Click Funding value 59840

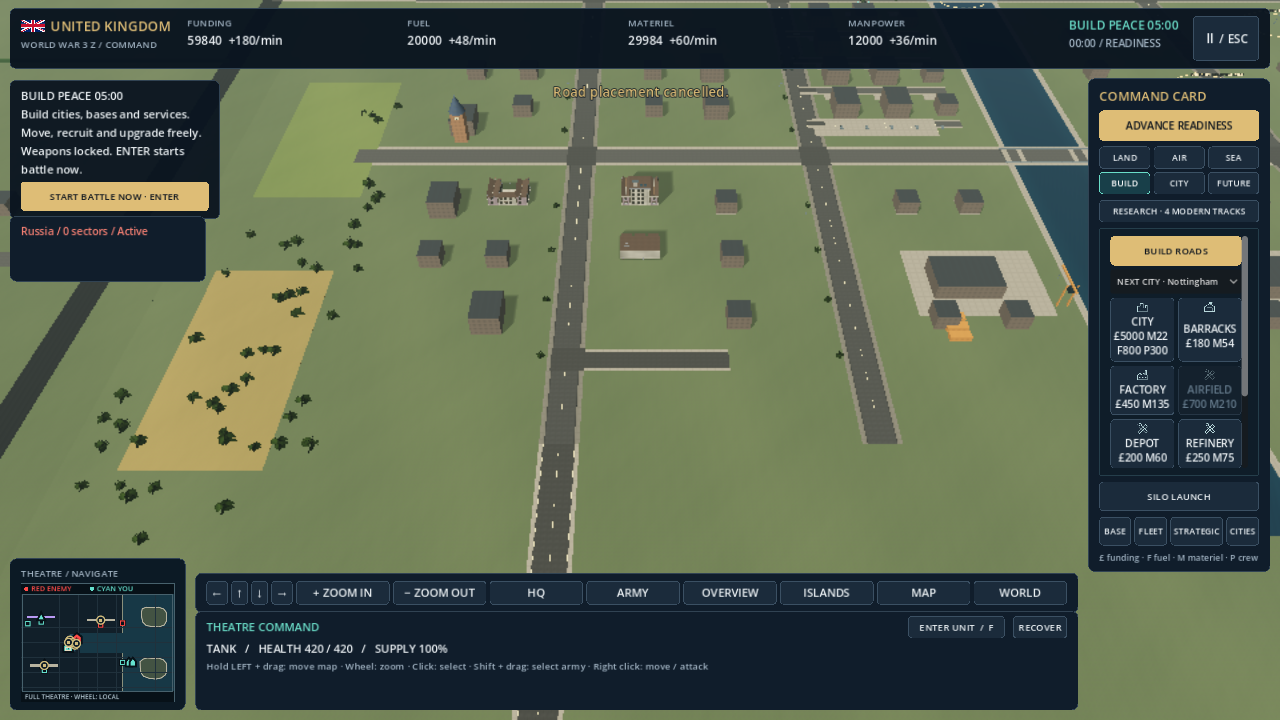(204, 41)
